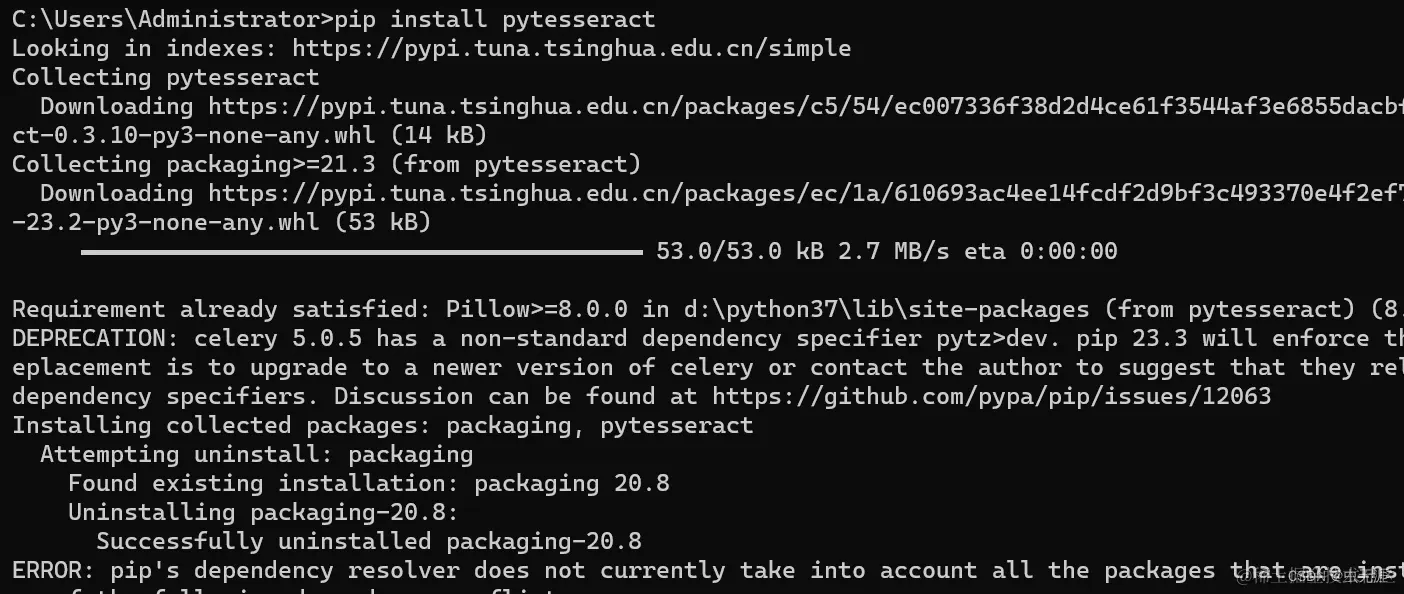Click the download progress bar
This screenshot has height=594, width=1404.
pos(361,252)
